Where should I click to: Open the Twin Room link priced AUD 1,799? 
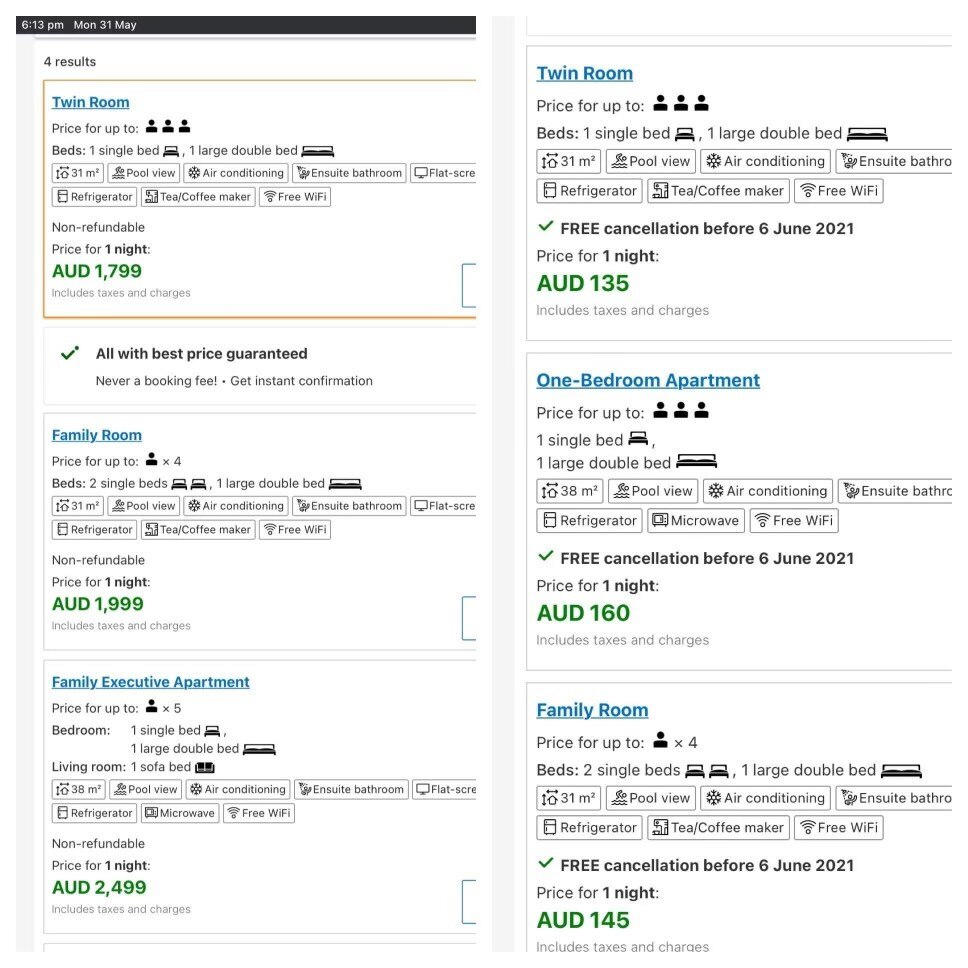[x=90, y=102]
